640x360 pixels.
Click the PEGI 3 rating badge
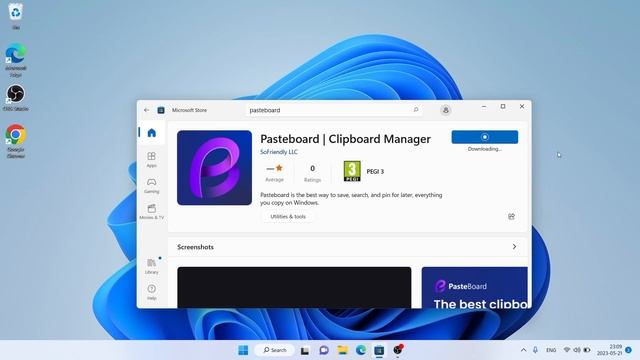coord(352,171)
